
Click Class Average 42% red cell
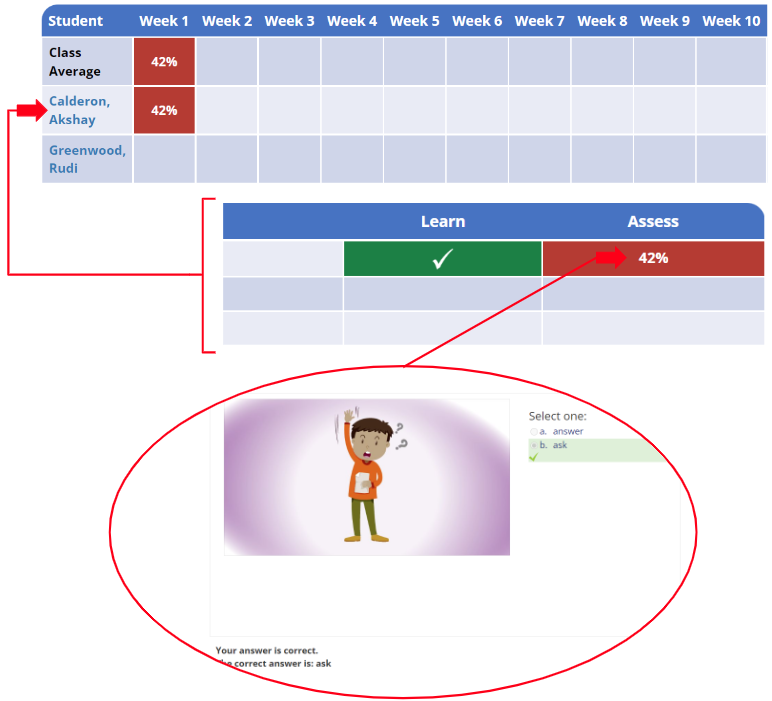[x=164, y=62]
